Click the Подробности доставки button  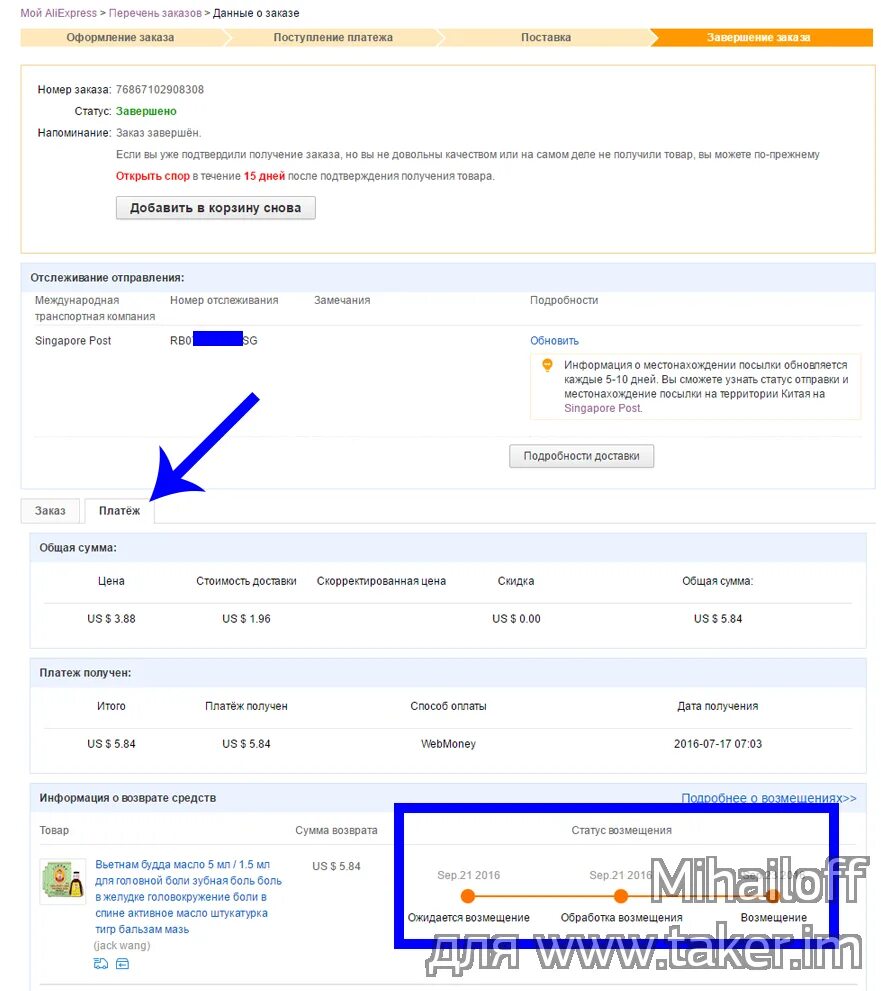pos(581,456)
